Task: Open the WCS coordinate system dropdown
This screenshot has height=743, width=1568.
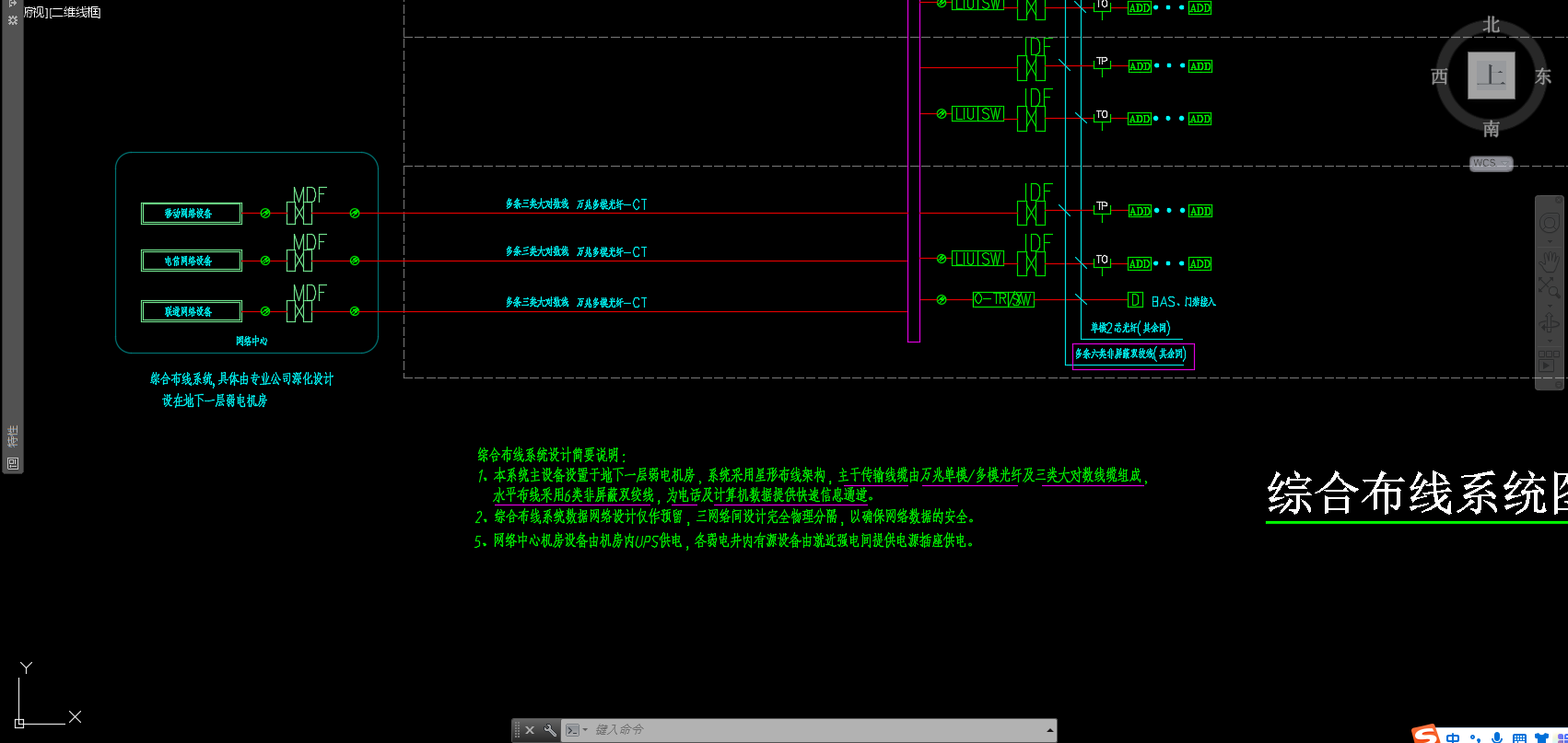Action: pos(1491,163)
